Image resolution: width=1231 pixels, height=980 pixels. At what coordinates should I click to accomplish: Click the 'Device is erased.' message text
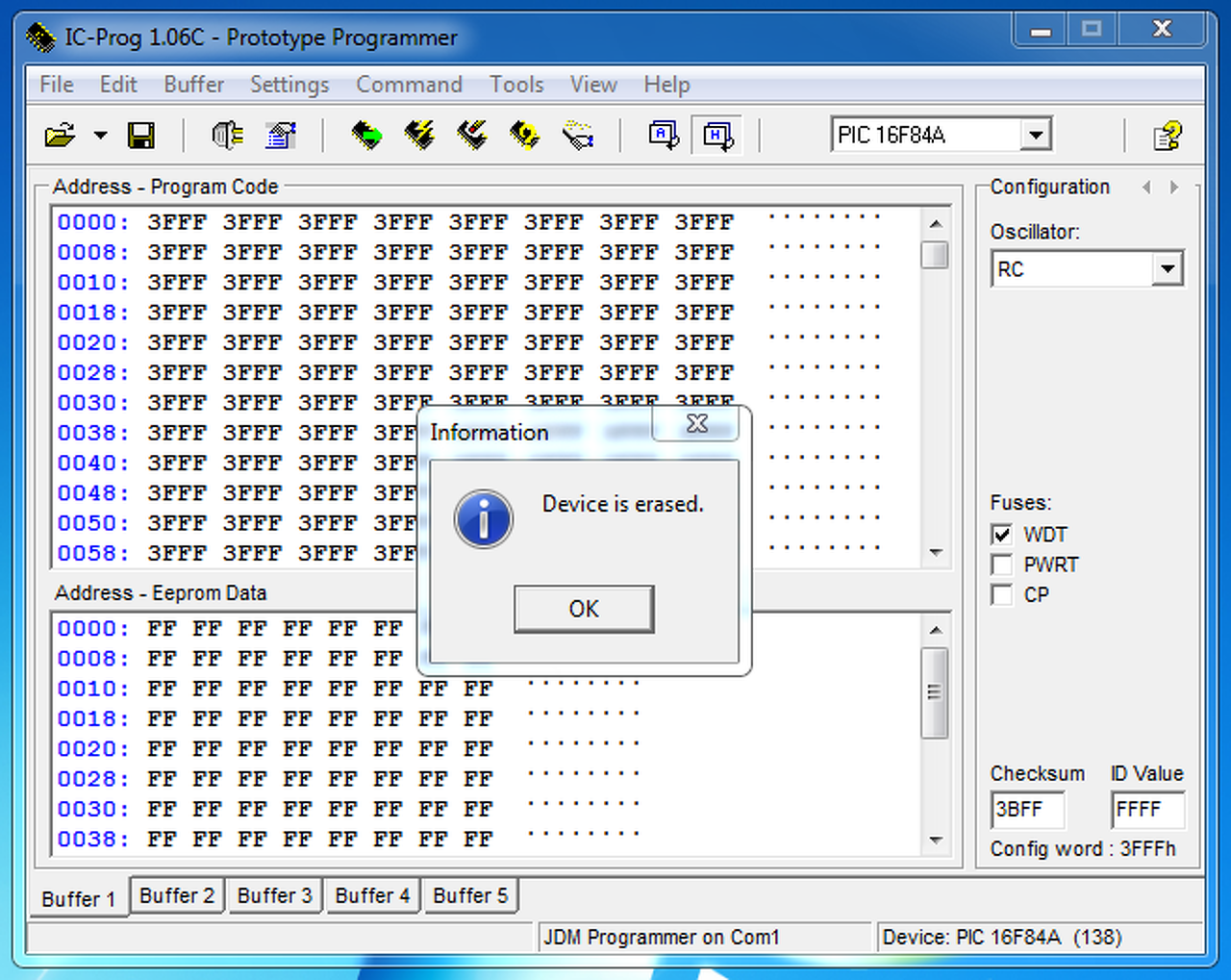click(623, 504)
